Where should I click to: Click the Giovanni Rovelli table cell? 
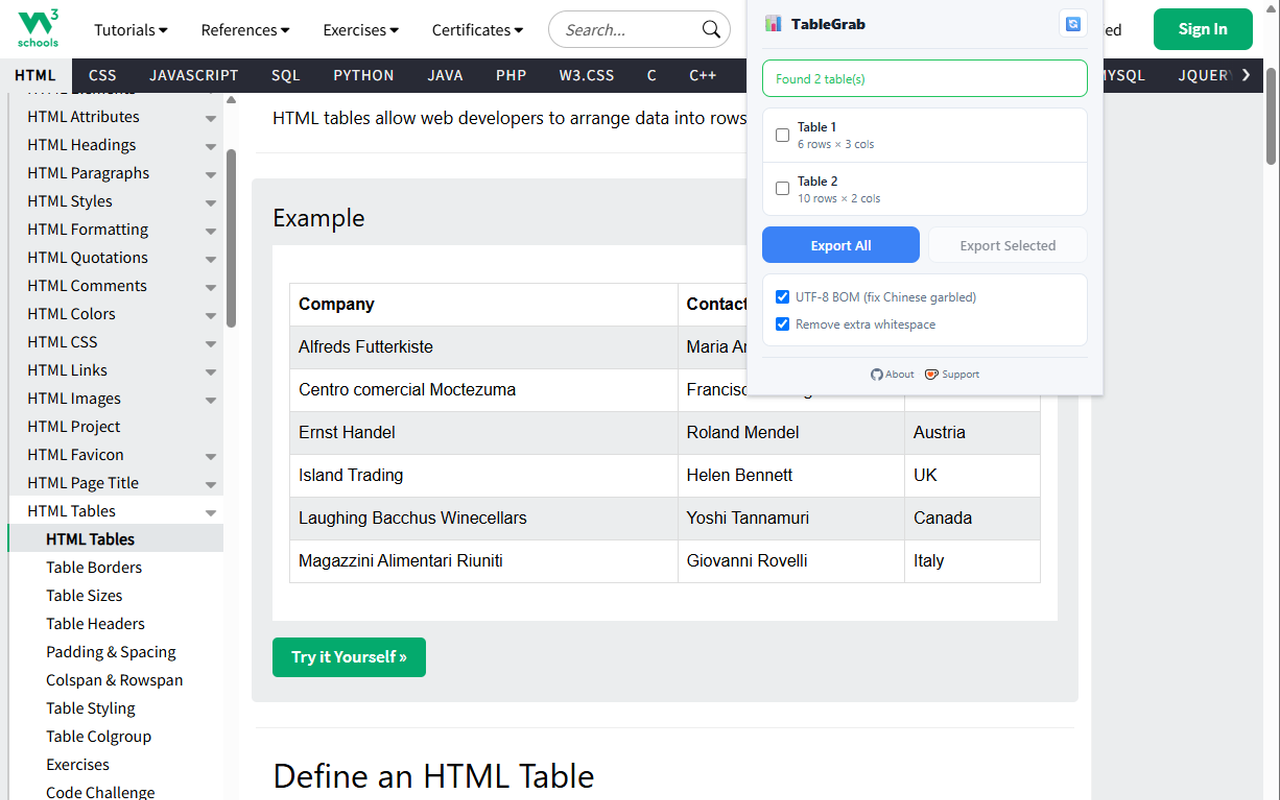(791, 561)
